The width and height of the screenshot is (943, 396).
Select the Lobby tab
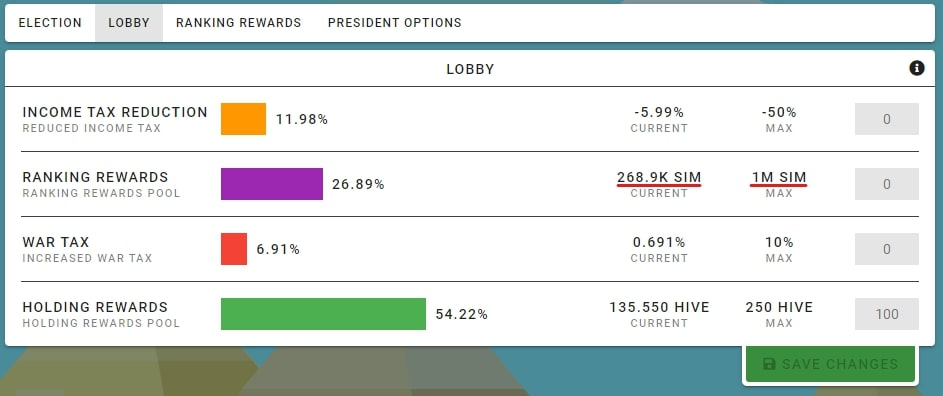point(129,23)
